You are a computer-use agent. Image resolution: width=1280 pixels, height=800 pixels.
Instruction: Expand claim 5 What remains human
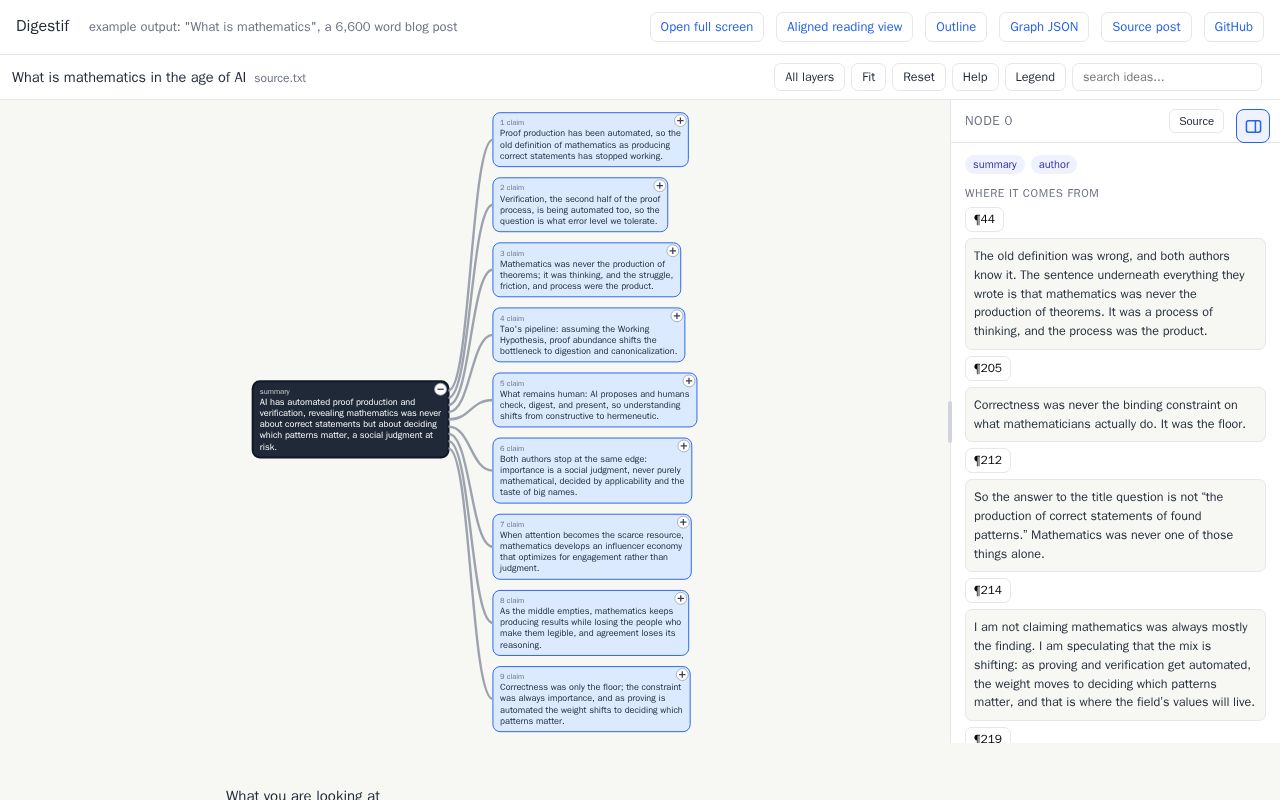688,381
